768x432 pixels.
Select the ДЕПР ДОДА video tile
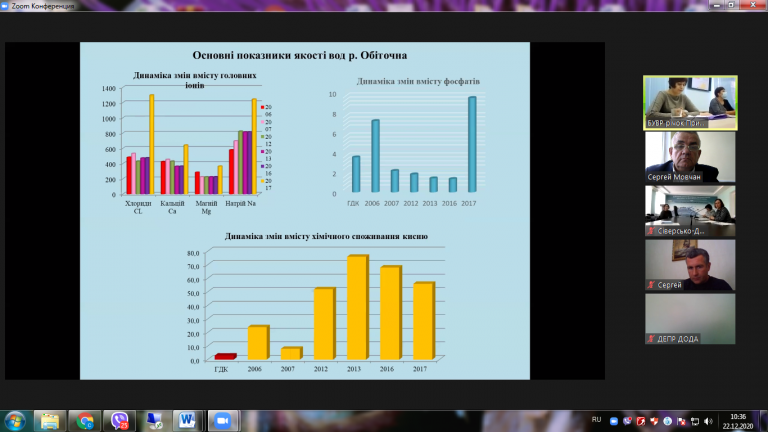tap(690, 319)
